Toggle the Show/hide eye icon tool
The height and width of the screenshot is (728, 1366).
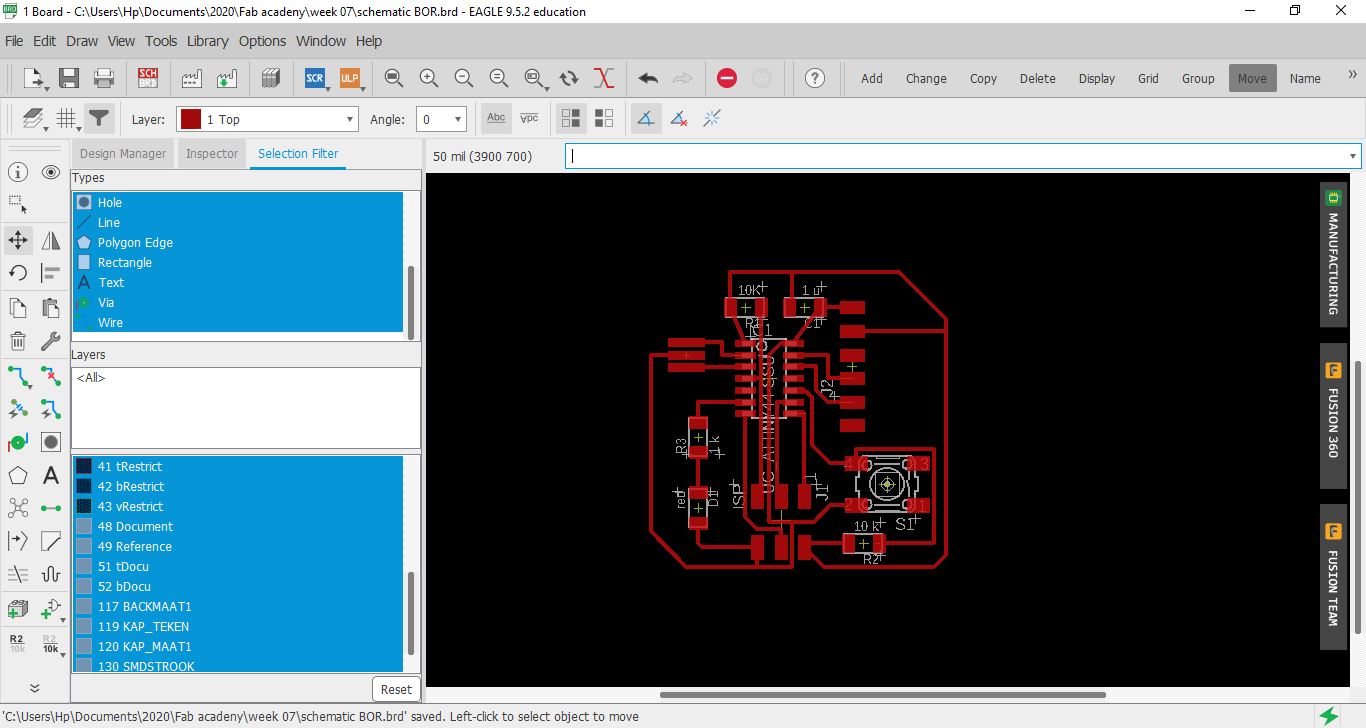[51, 172]
